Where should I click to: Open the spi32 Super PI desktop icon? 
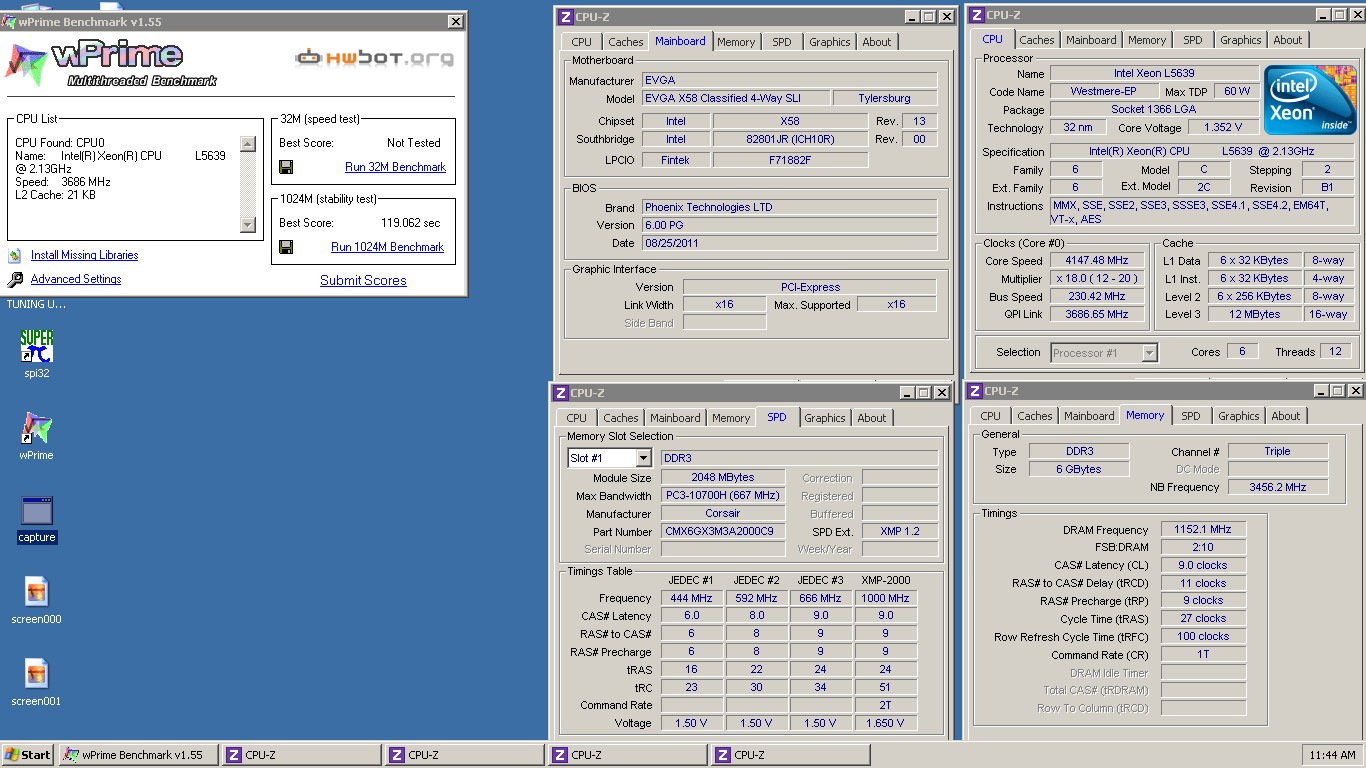[37, 346]
